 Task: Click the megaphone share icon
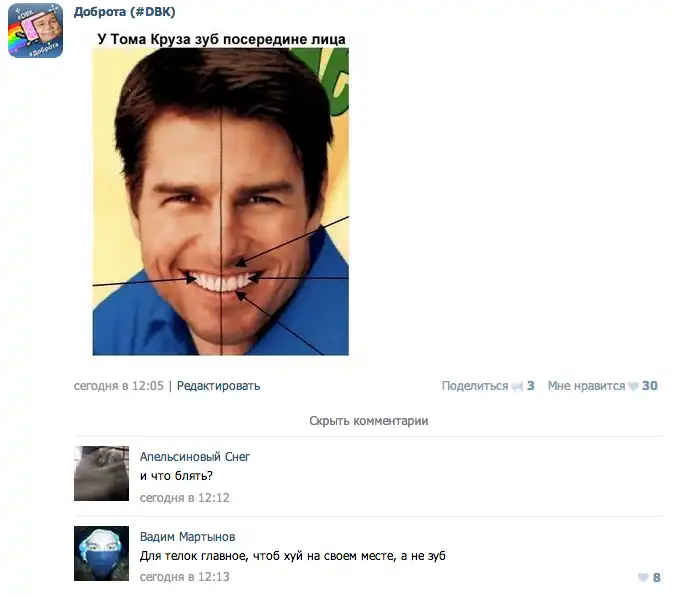click(x=517, y=386)
